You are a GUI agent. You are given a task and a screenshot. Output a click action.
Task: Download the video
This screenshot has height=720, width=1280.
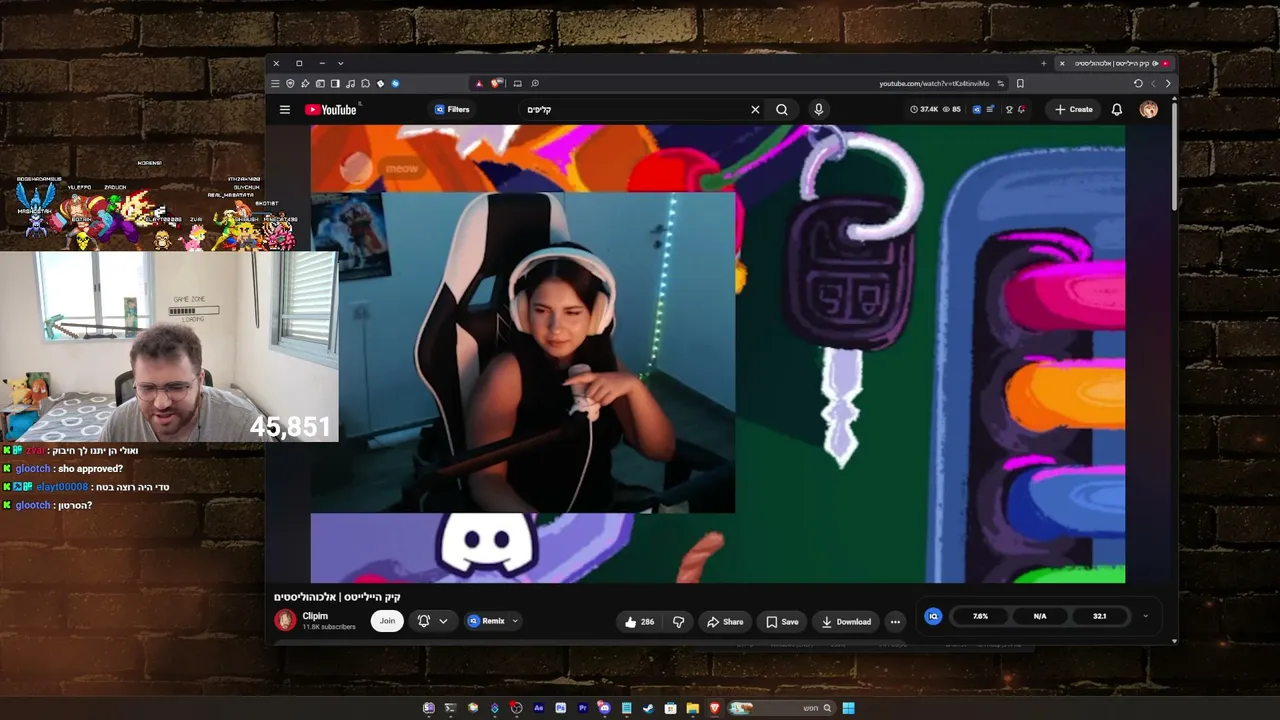point(846,622)
